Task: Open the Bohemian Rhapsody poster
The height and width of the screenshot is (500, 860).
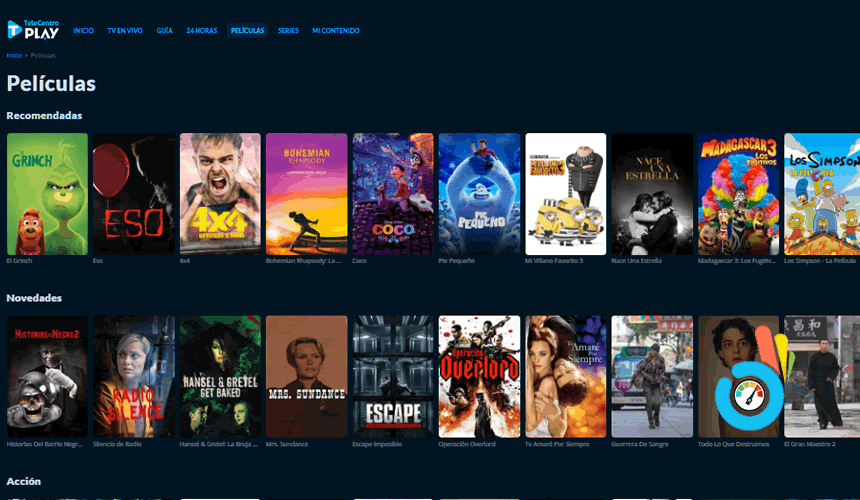Action: click(x=307, y=194)
